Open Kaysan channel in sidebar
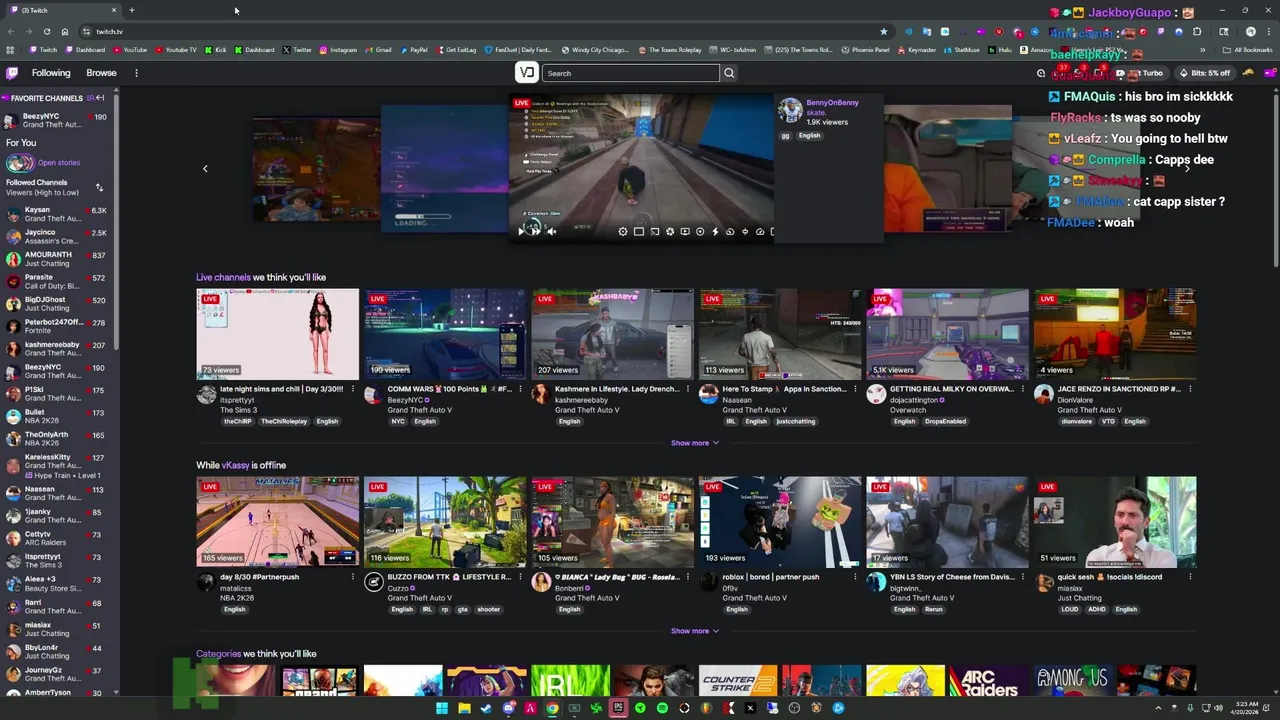Screen dimensions: 1280x720 click(x=60, y=214)
